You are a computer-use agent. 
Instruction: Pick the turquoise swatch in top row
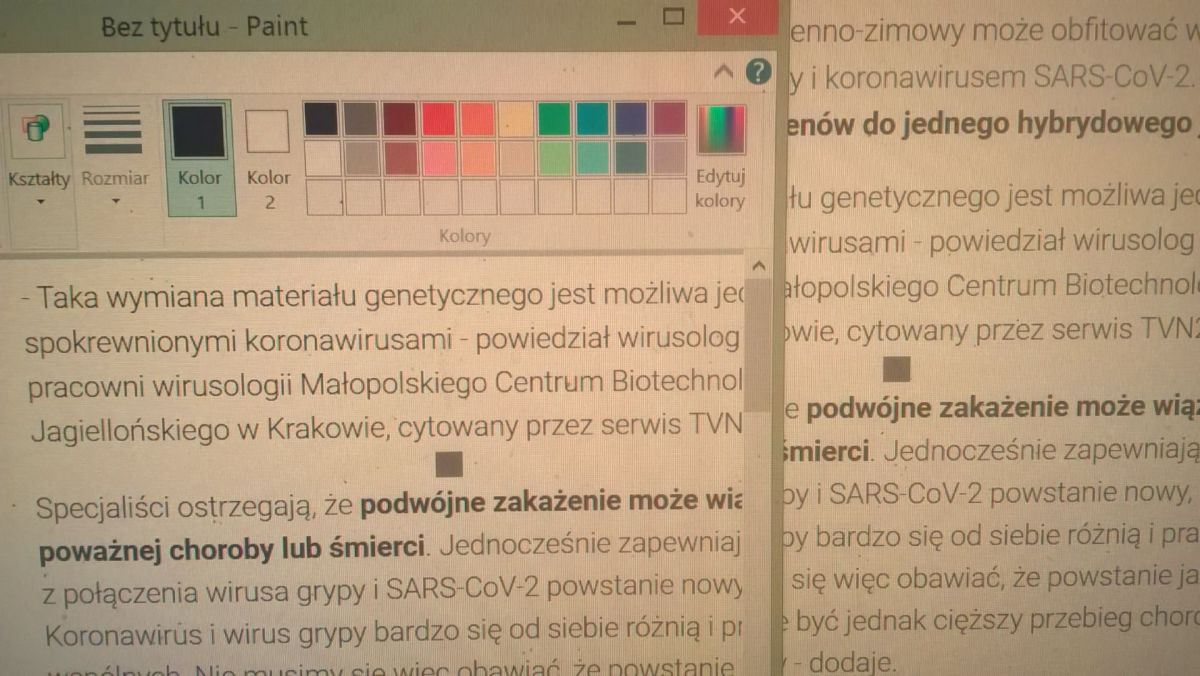592,119
